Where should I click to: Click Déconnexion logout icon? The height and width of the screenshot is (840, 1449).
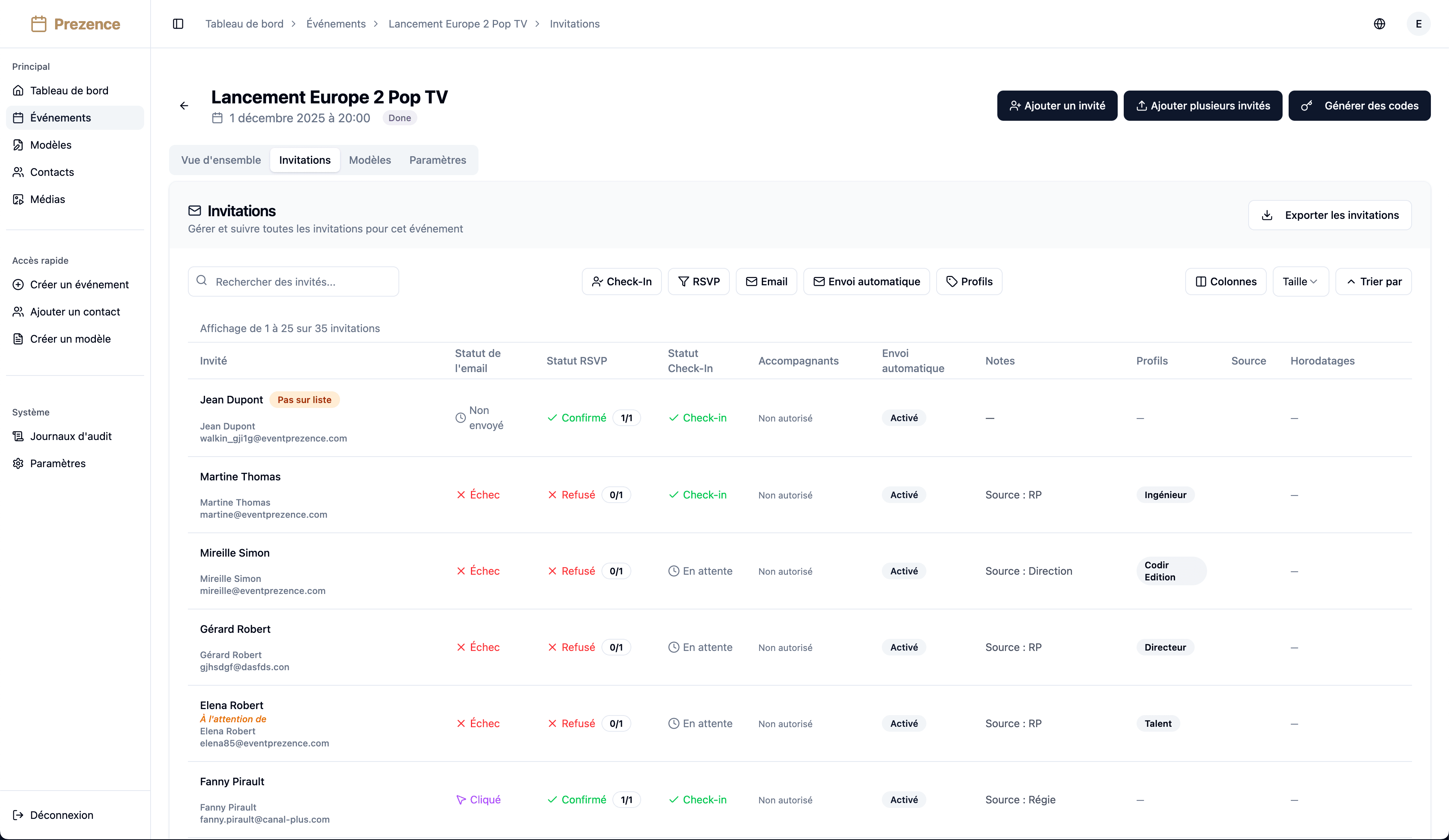[18, 815]
